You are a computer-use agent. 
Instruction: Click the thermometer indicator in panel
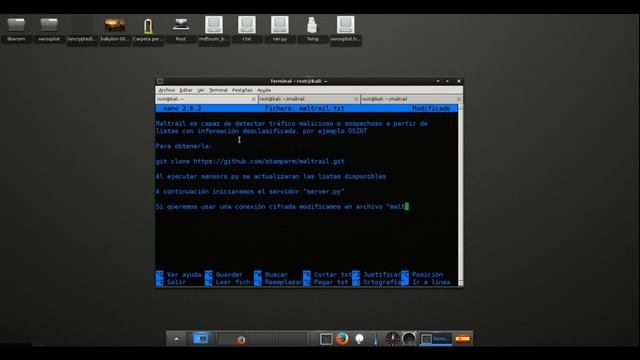coord(376,339)
